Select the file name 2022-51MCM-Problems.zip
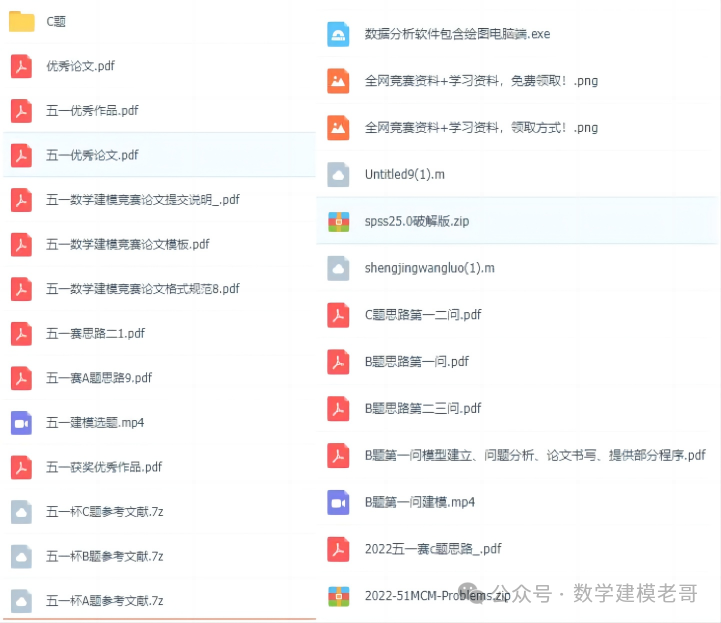 pos(438,596)
